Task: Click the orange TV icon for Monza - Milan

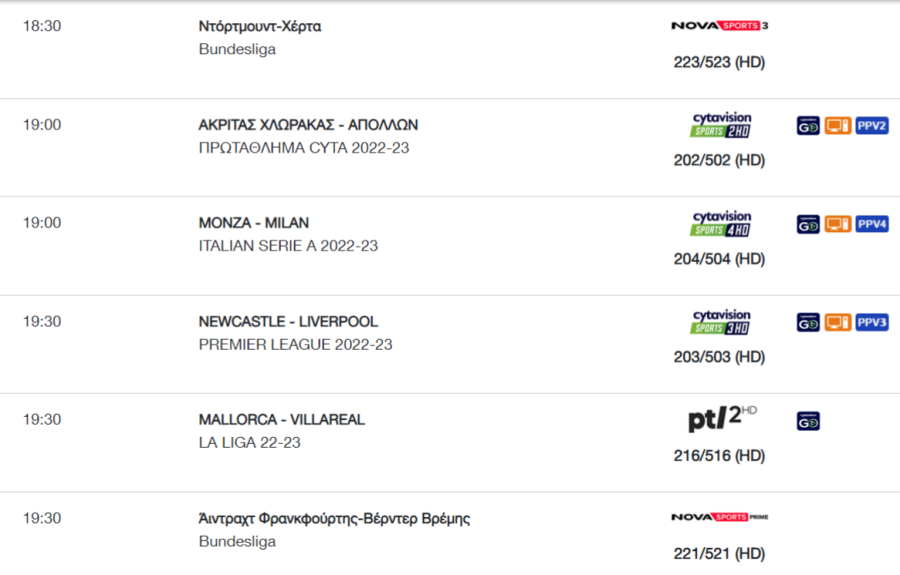Action: (838, 224)
